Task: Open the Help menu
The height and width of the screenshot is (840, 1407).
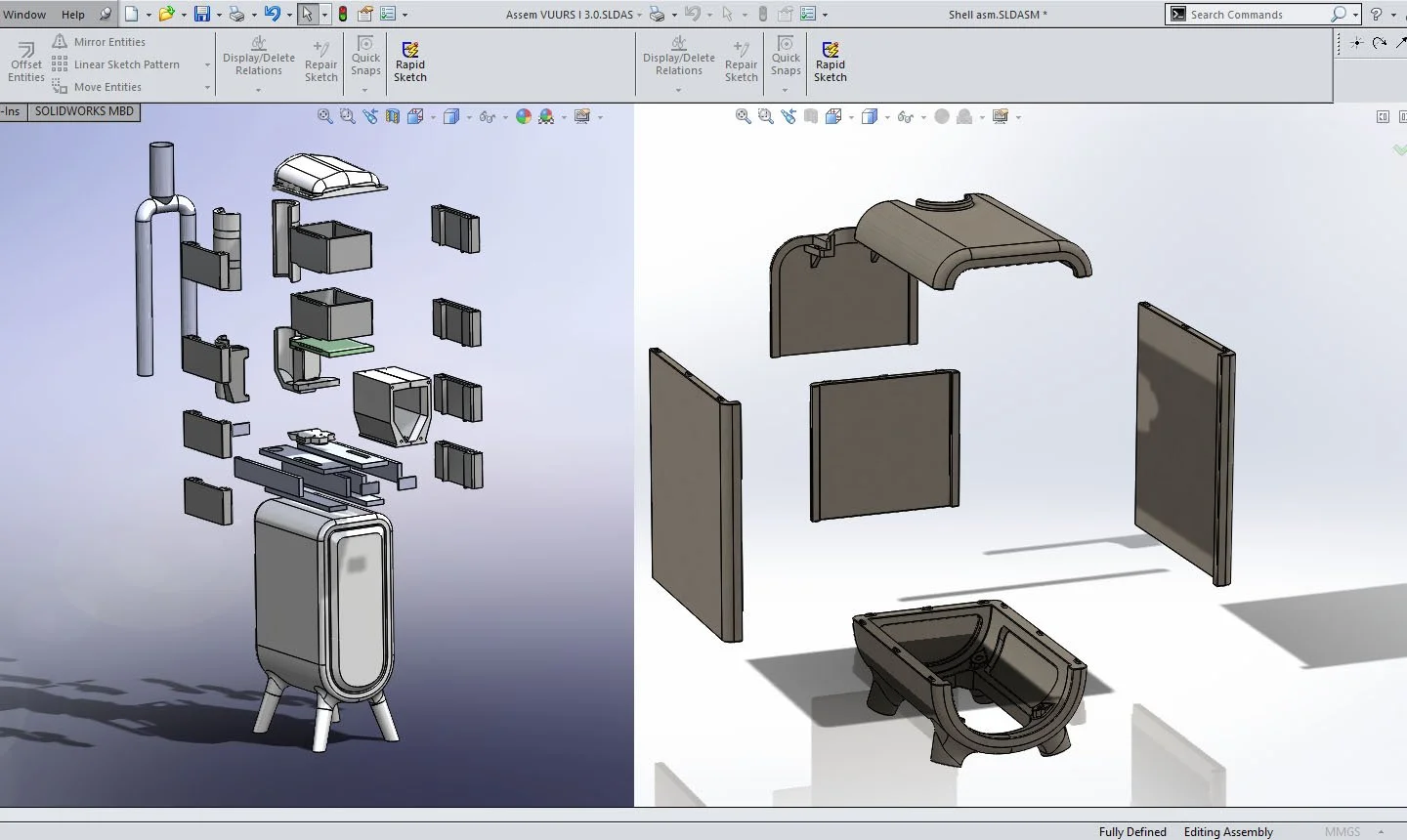Action: point(73,15)
